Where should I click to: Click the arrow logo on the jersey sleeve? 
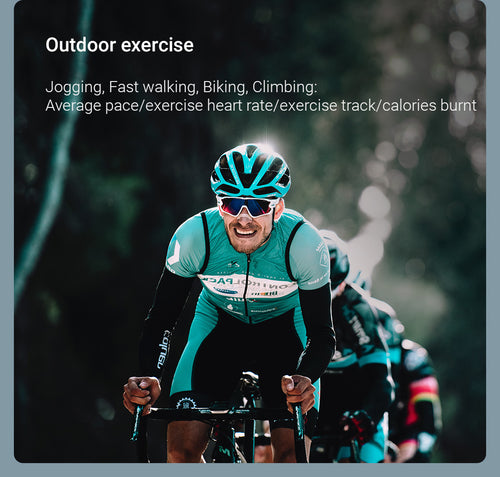point(173,254)
